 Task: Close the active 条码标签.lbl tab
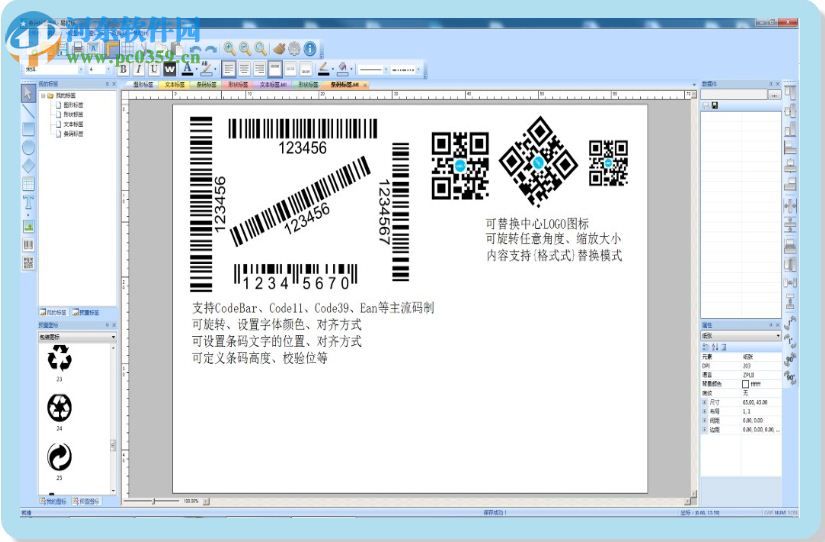pyautogui.click(x=365, y=85)
